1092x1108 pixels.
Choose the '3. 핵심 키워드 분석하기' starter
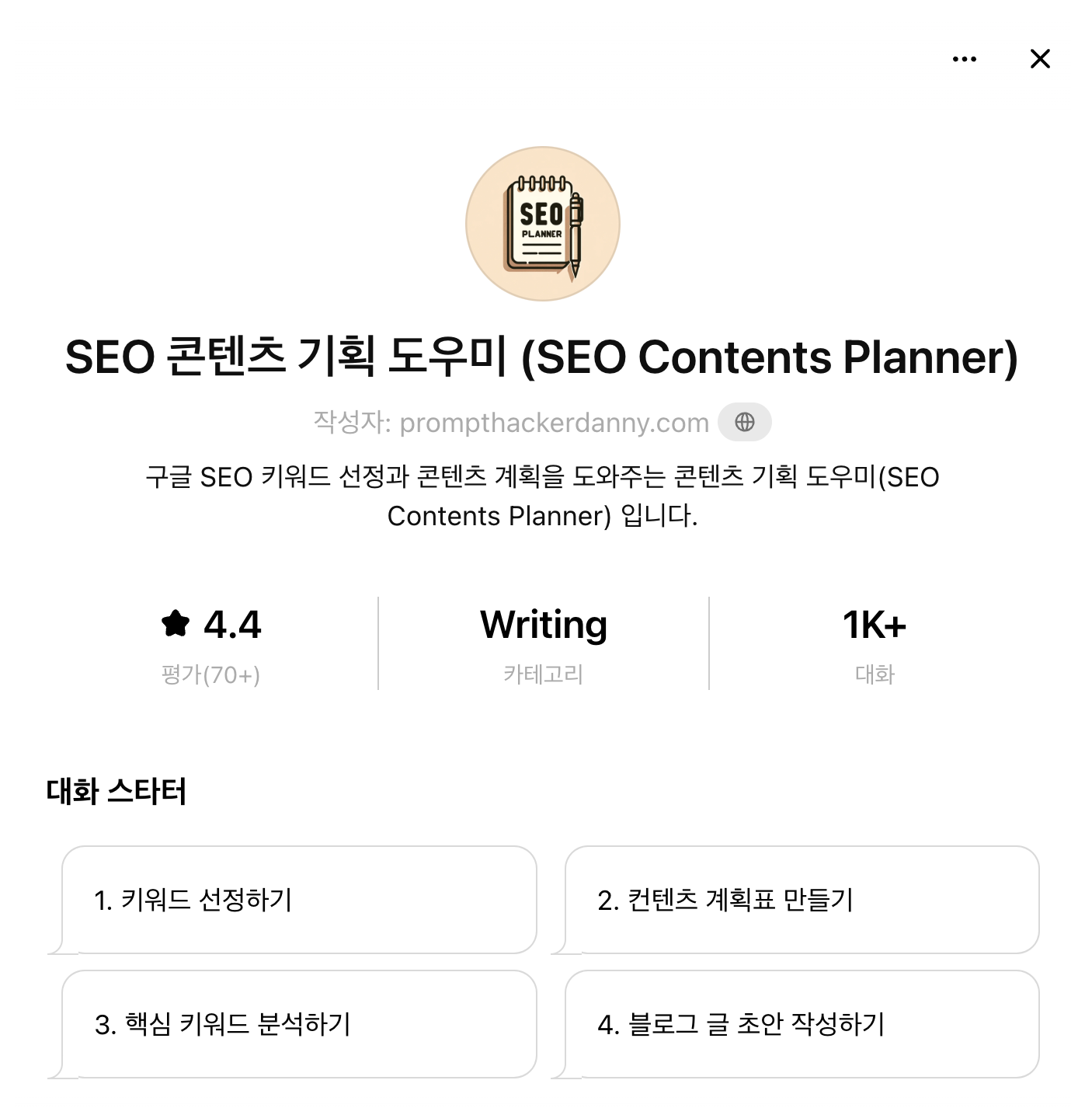pos(298,1024)
